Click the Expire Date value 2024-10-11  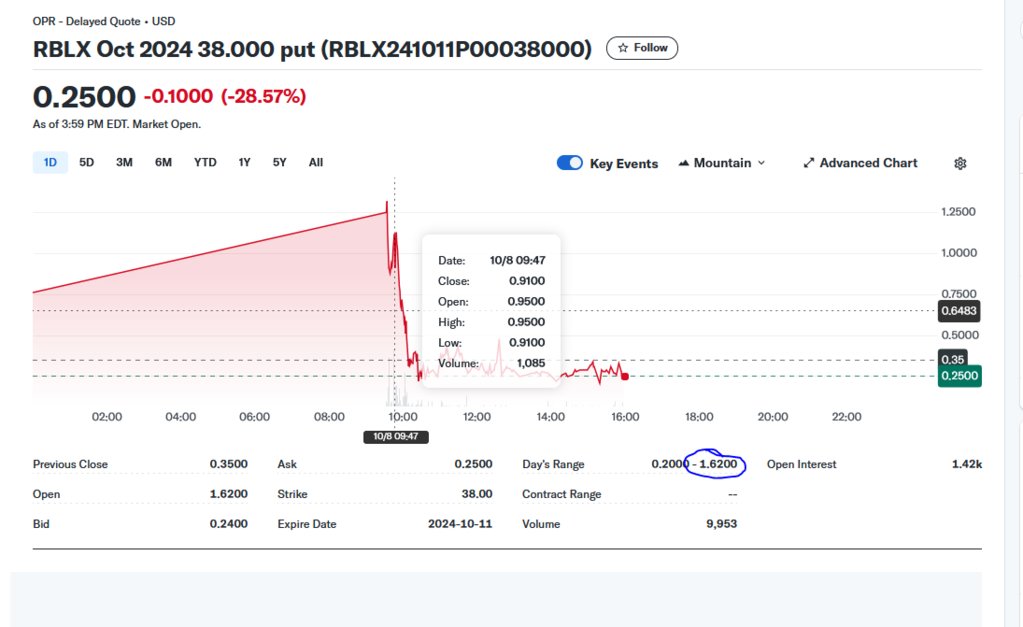coord(460,524)
